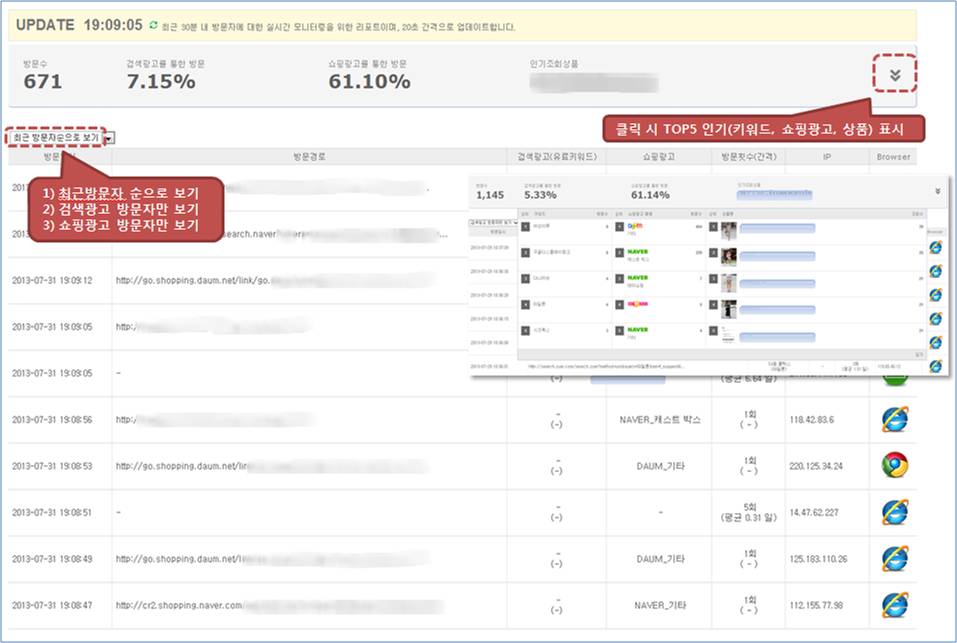Click Internet Explorer icon in 118.42.83.6 row

(x=894, y=419)
